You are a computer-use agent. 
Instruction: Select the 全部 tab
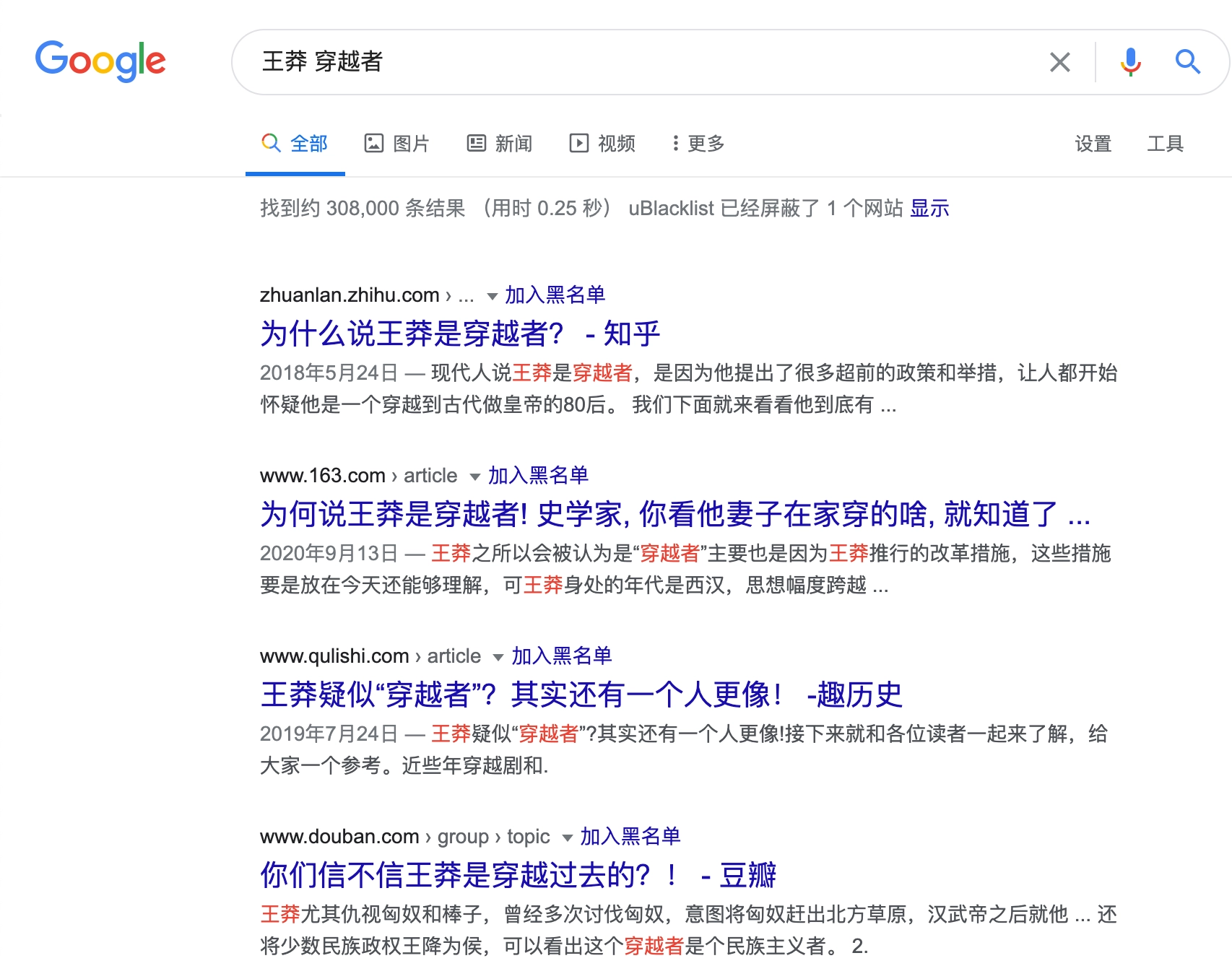(295, 144)
